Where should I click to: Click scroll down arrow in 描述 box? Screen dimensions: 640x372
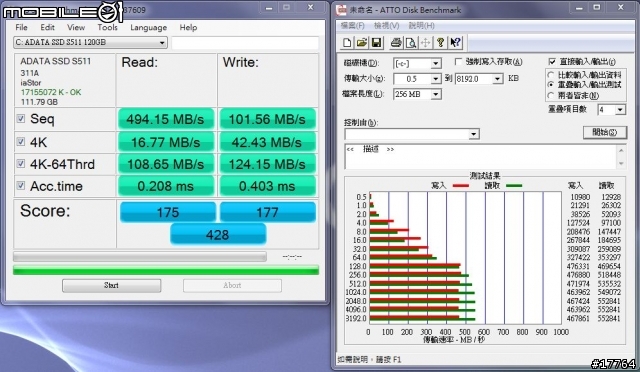point(621,163)
